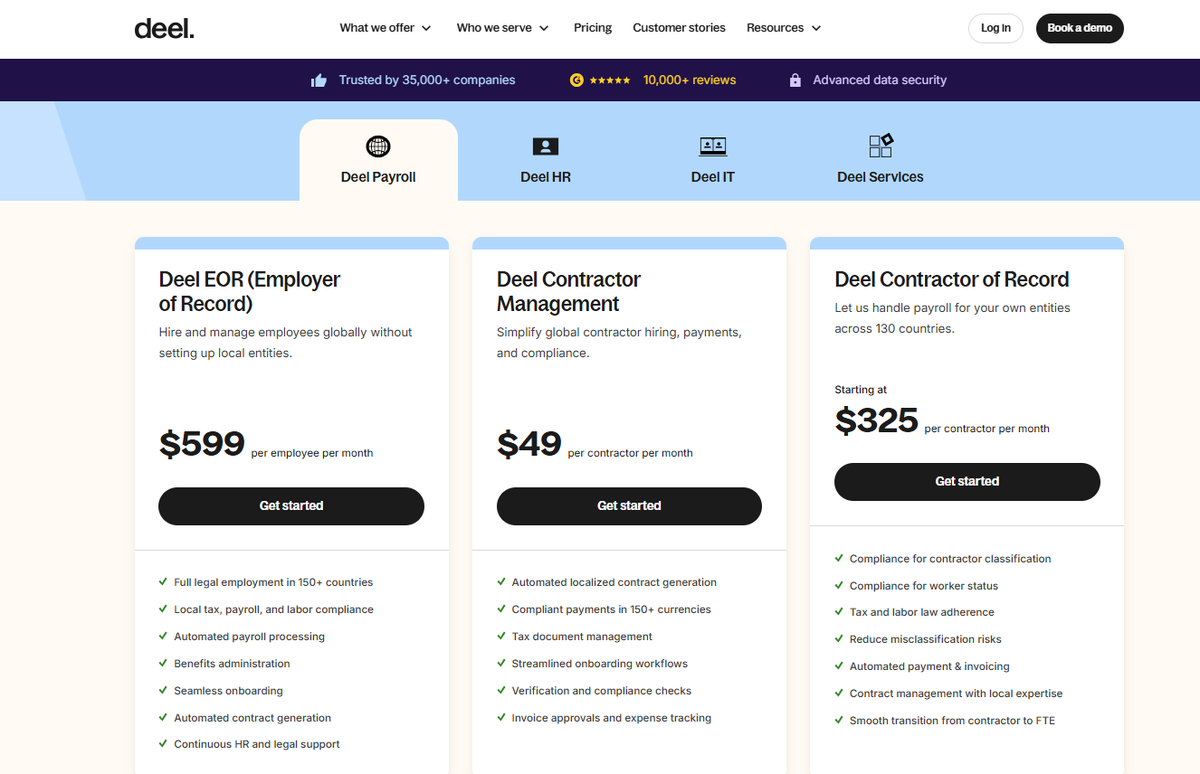The height and width of the screenshot is (774, 1200).
Task: Go to Customer stories page
Action: [679, 28]
